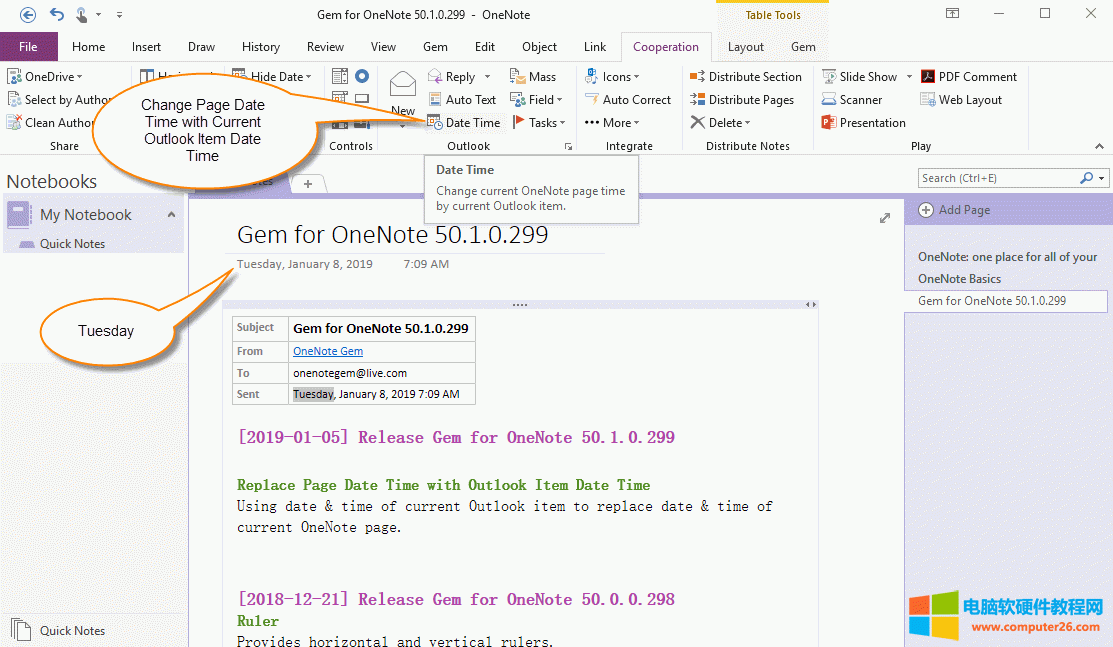Screen dimensions: 1113x647
Task: Open the Gem menu tab
Action: [435, 46]
